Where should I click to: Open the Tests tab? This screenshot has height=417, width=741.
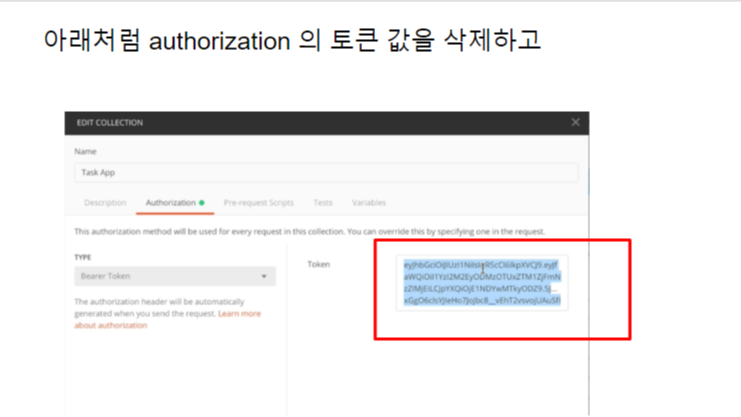click(323, 203)
